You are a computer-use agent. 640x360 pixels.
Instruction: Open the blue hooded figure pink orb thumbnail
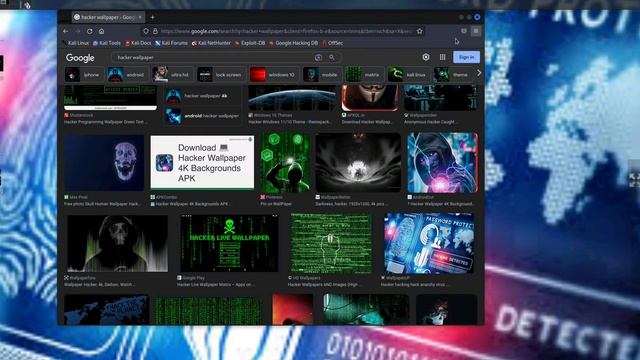[442, 162]
